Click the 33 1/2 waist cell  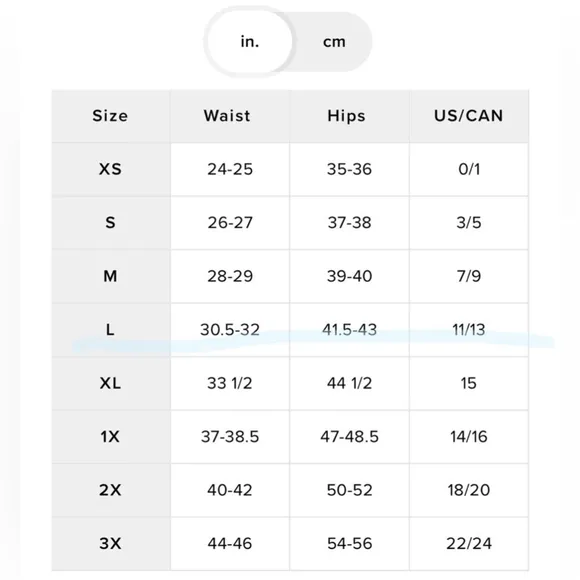(x=230, y=383)
